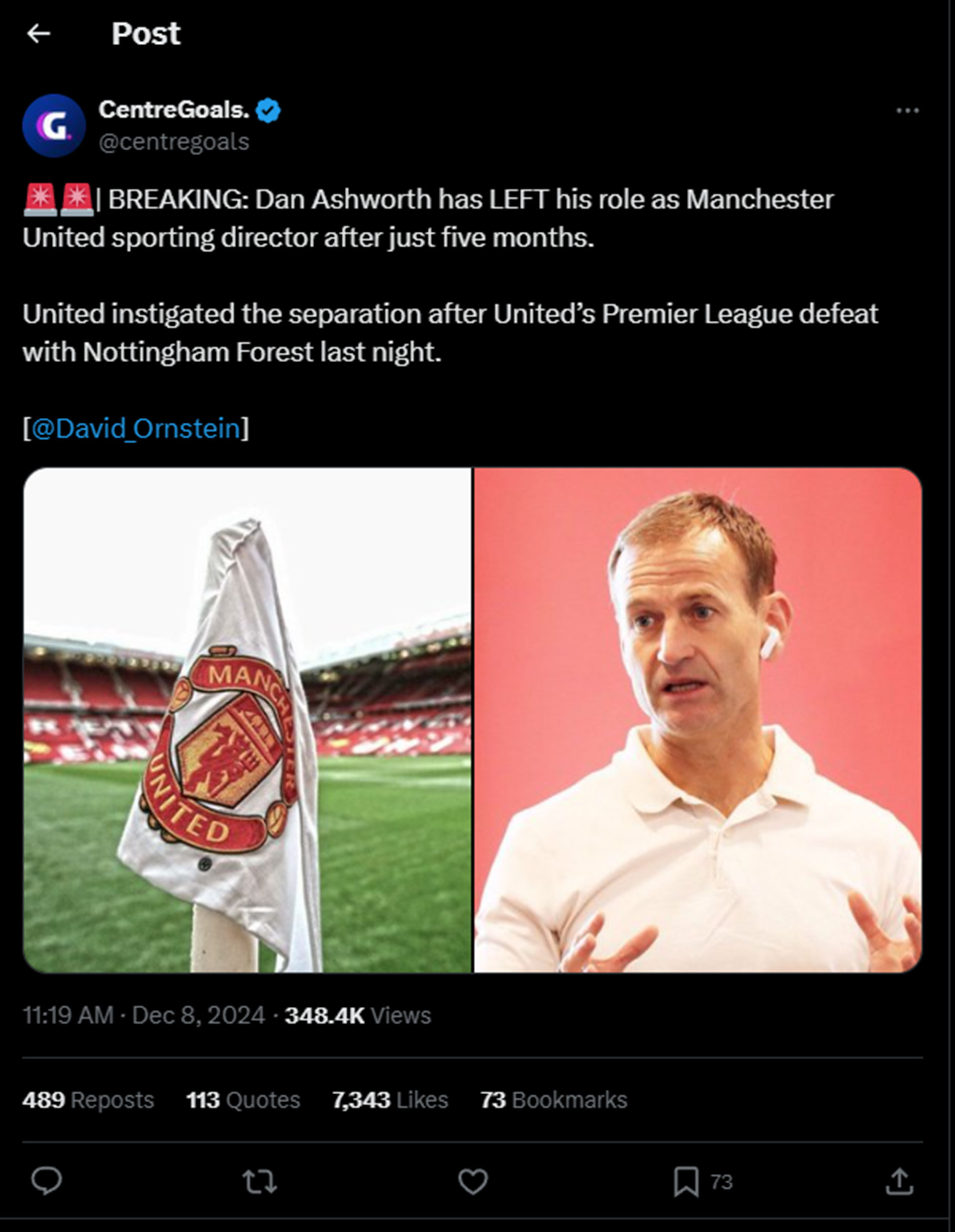Toggle the bookmark icon
955x1232 pixels.
(x=686, y=1181)
